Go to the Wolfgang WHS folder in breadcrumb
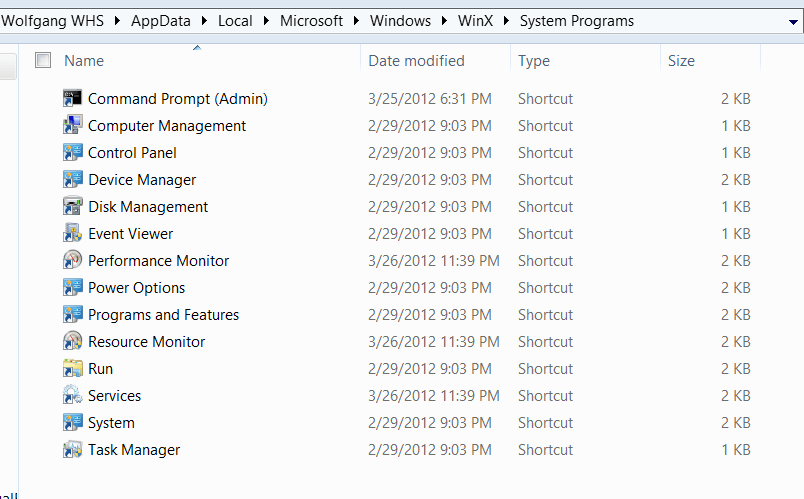804x499 pixels. [x=52, y=21]
